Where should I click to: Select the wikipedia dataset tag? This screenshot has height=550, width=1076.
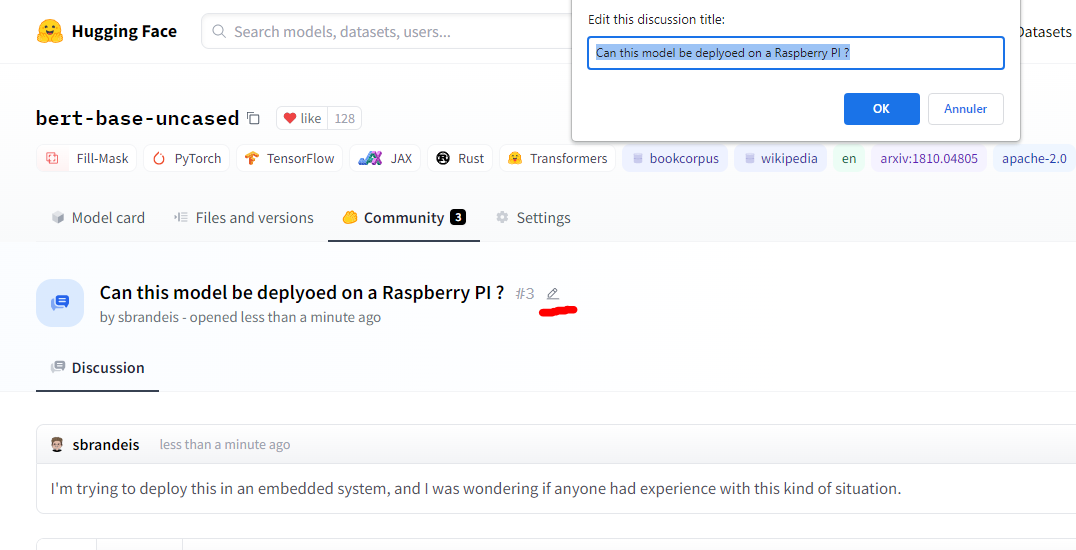click(780, 158)
